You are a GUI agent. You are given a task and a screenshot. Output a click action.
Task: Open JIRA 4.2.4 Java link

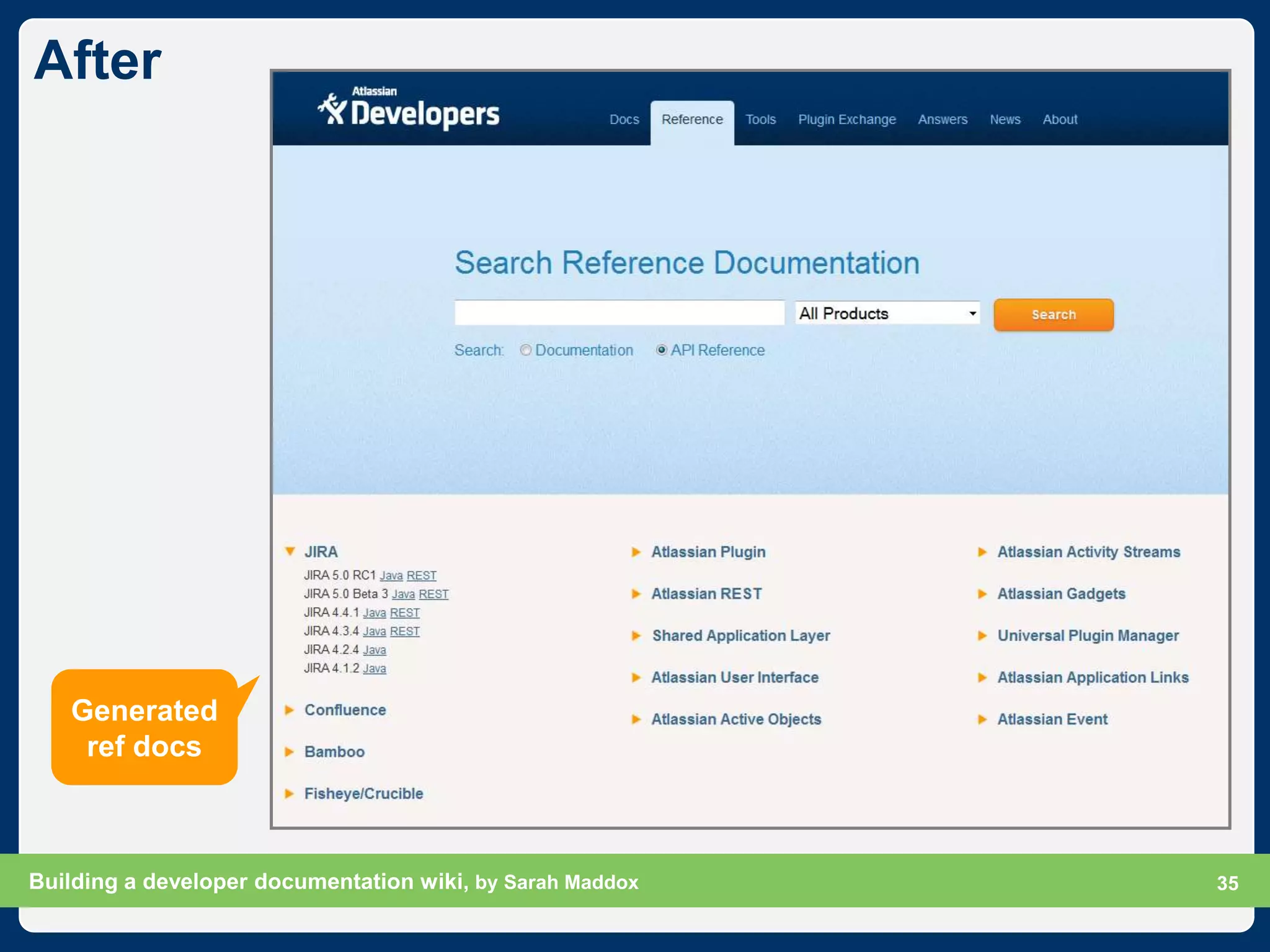pos(375,650)
